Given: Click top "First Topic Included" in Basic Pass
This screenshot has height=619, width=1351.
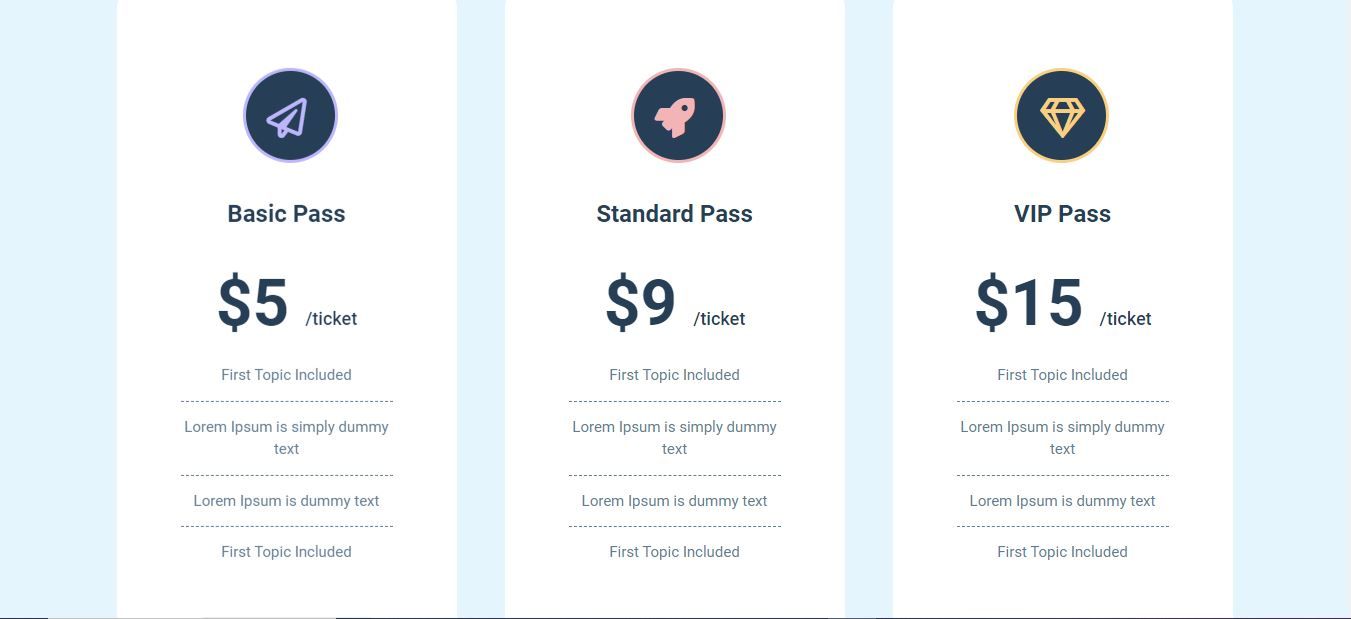Looking at the screenshot, I should pos(286,375).
